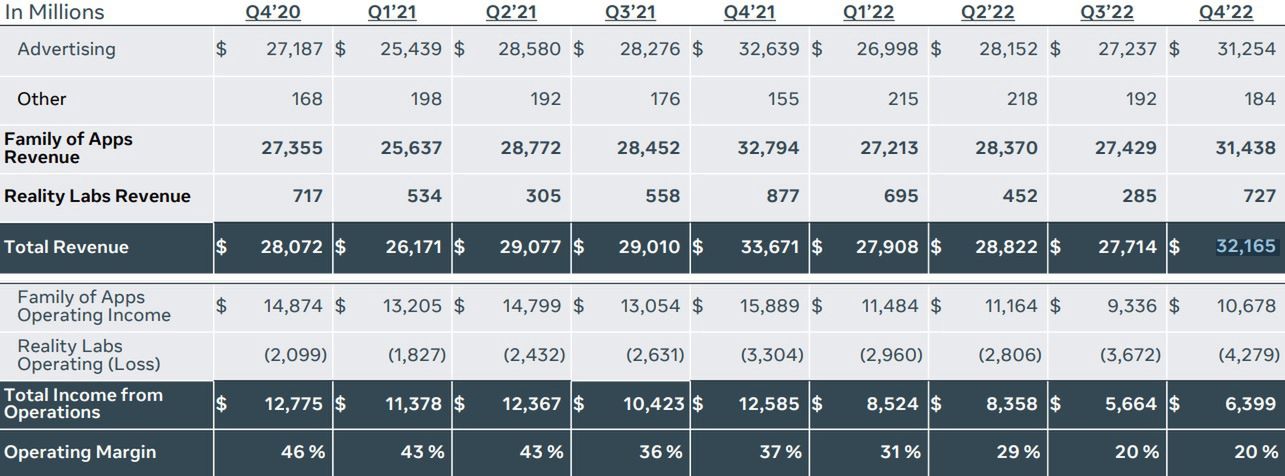Click the Q4'22 column header

(1225, 12)
